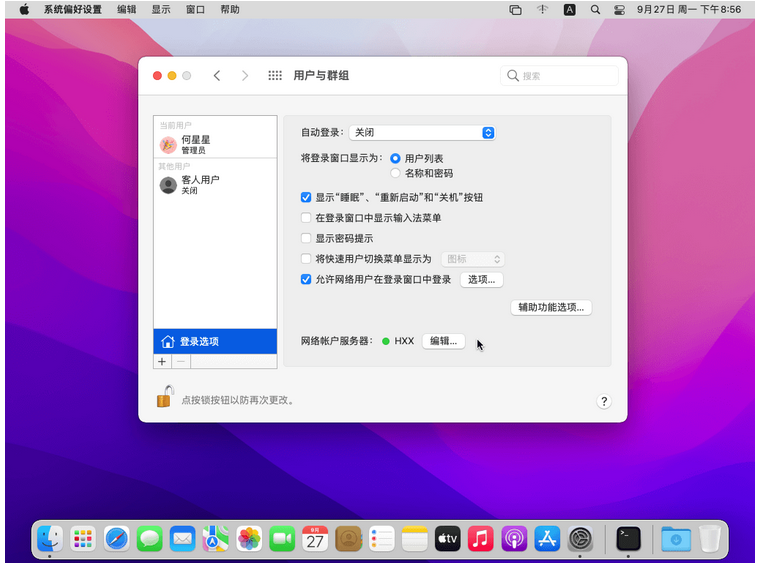Open Podcasts from the Dock
Image resolution: width=757 pixels, height=563 pixels.
pos(514,538)
